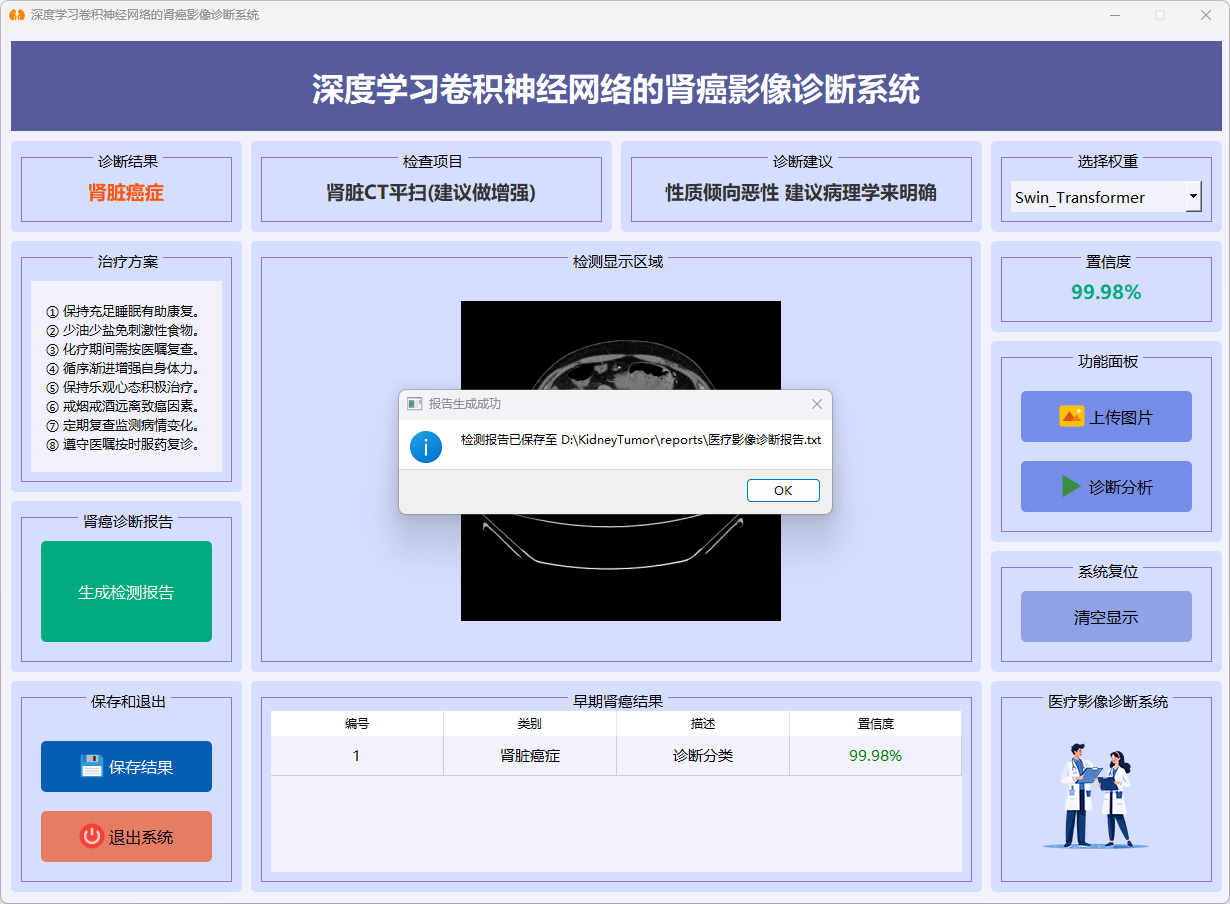Viewport: 1230px width, 904px height.
Task: Open the Swin_Transformer weight dropdown arrow
Action: pyautogui.click(x=1193, y=197)
